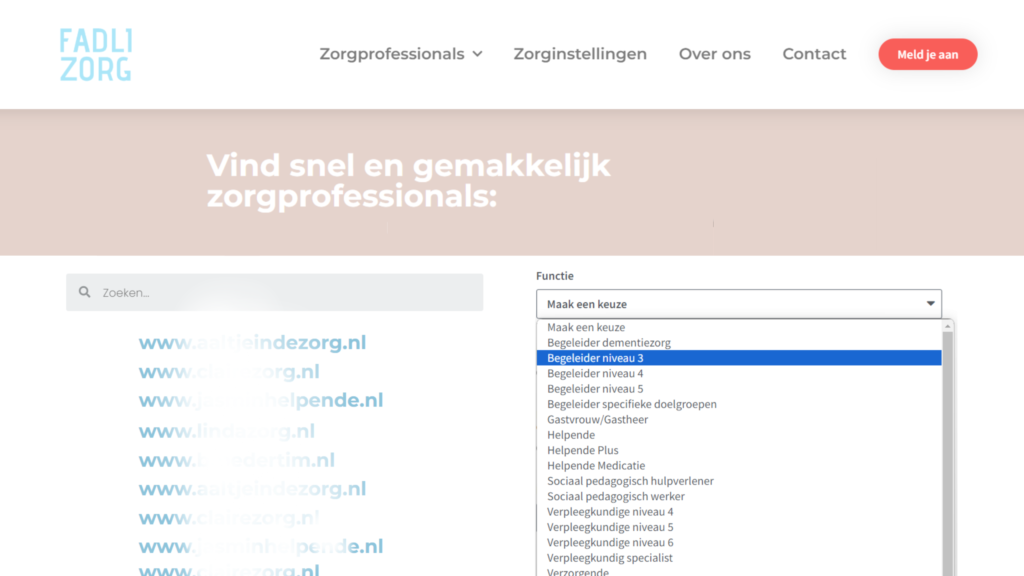Select Helpende Plus option
This screenshot has width=1024, height=576.
[x=583, y=450]
